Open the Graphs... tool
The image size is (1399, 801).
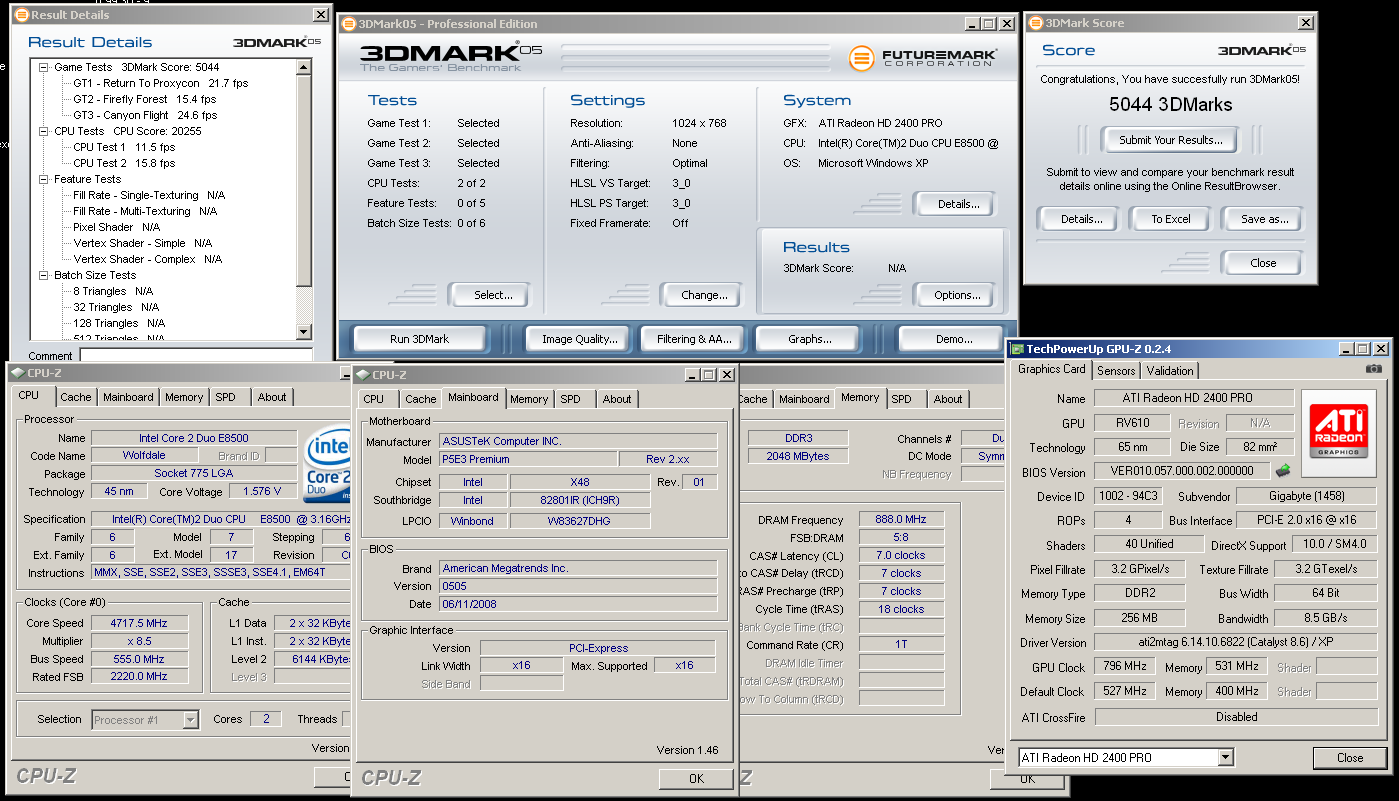(809, 339)
